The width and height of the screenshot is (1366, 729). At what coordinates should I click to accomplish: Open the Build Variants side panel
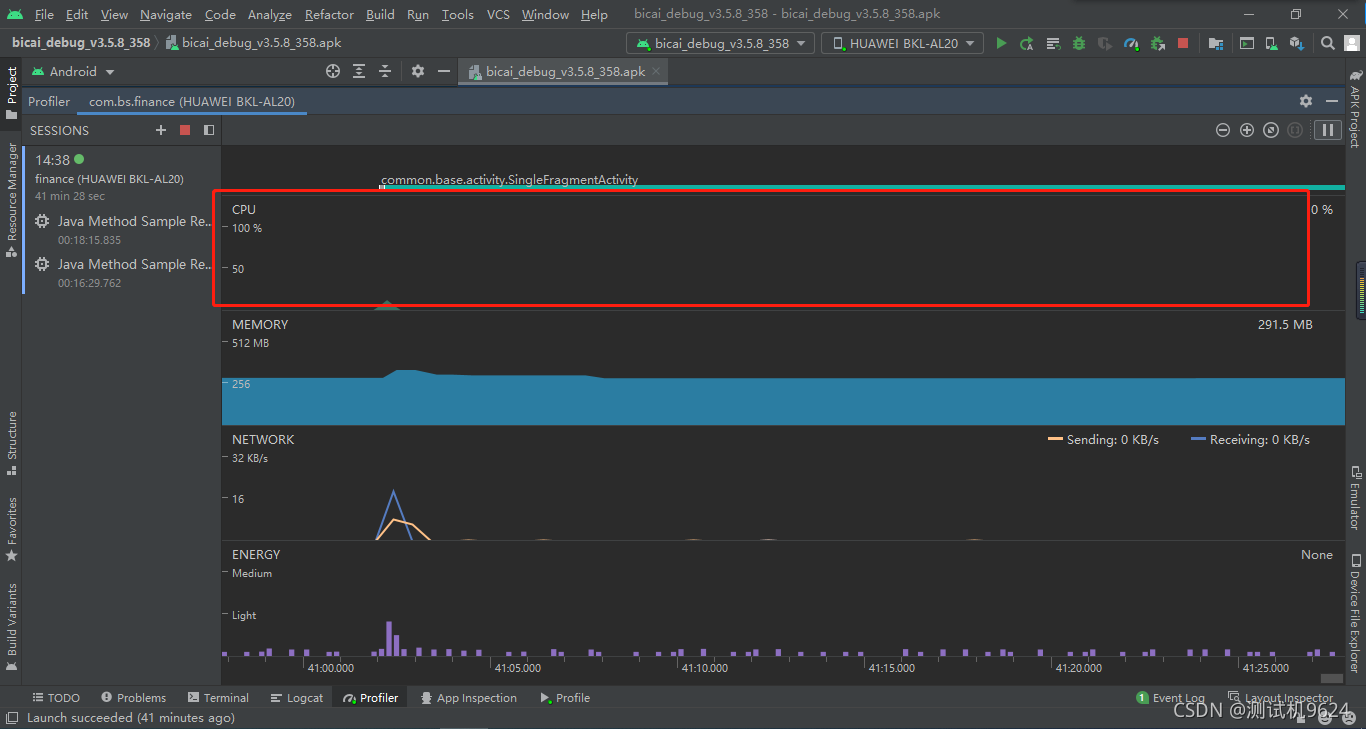point(12,626)
